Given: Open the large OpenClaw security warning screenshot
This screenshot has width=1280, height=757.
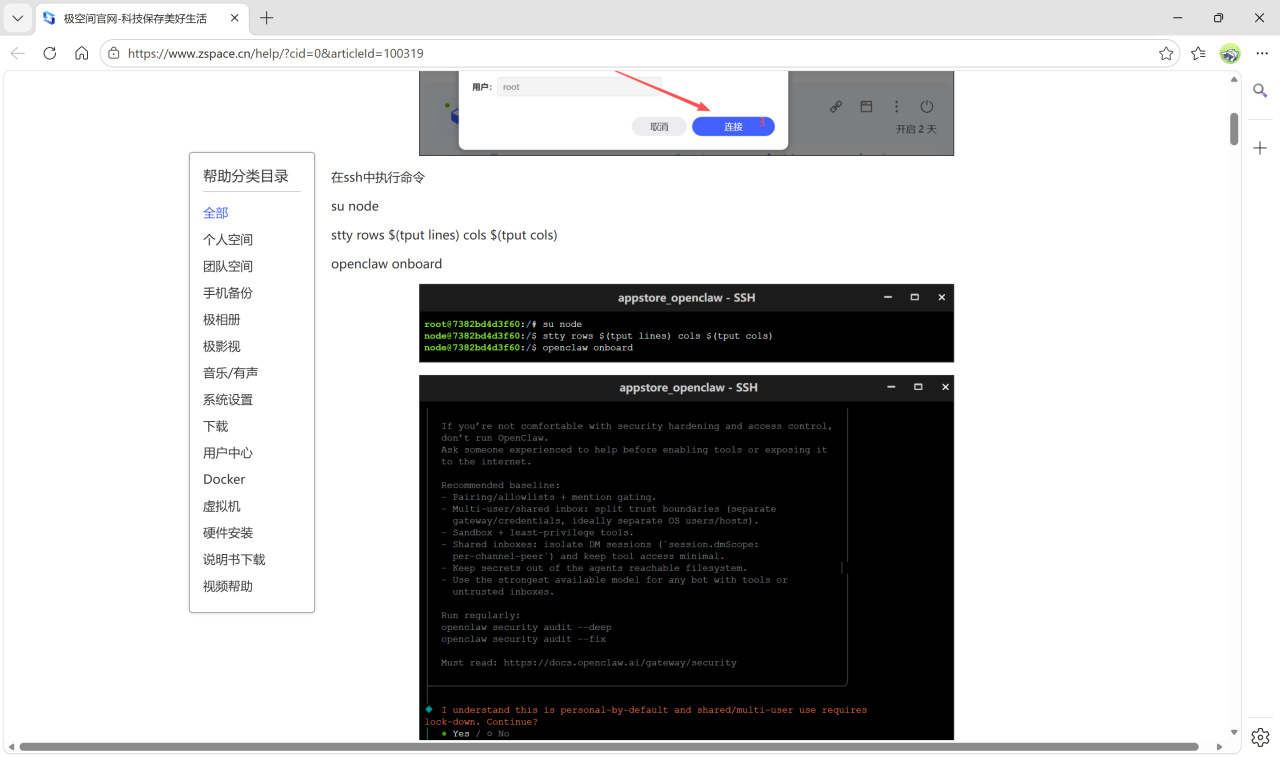Looking at the screenshot, I should (686, 558).
